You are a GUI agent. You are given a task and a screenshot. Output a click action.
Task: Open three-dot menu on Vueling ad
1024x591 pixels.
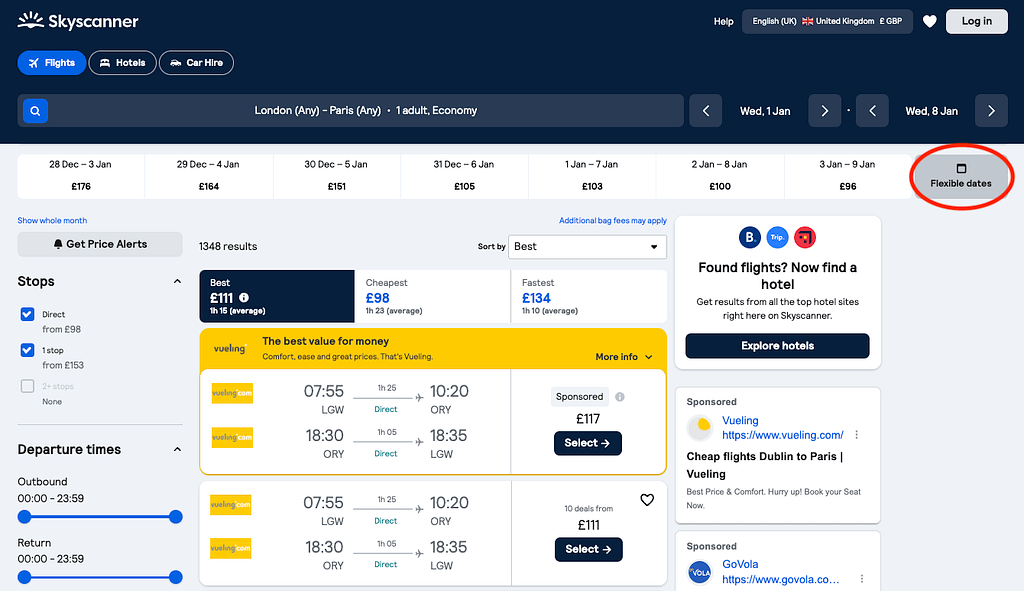coord(856,435)
